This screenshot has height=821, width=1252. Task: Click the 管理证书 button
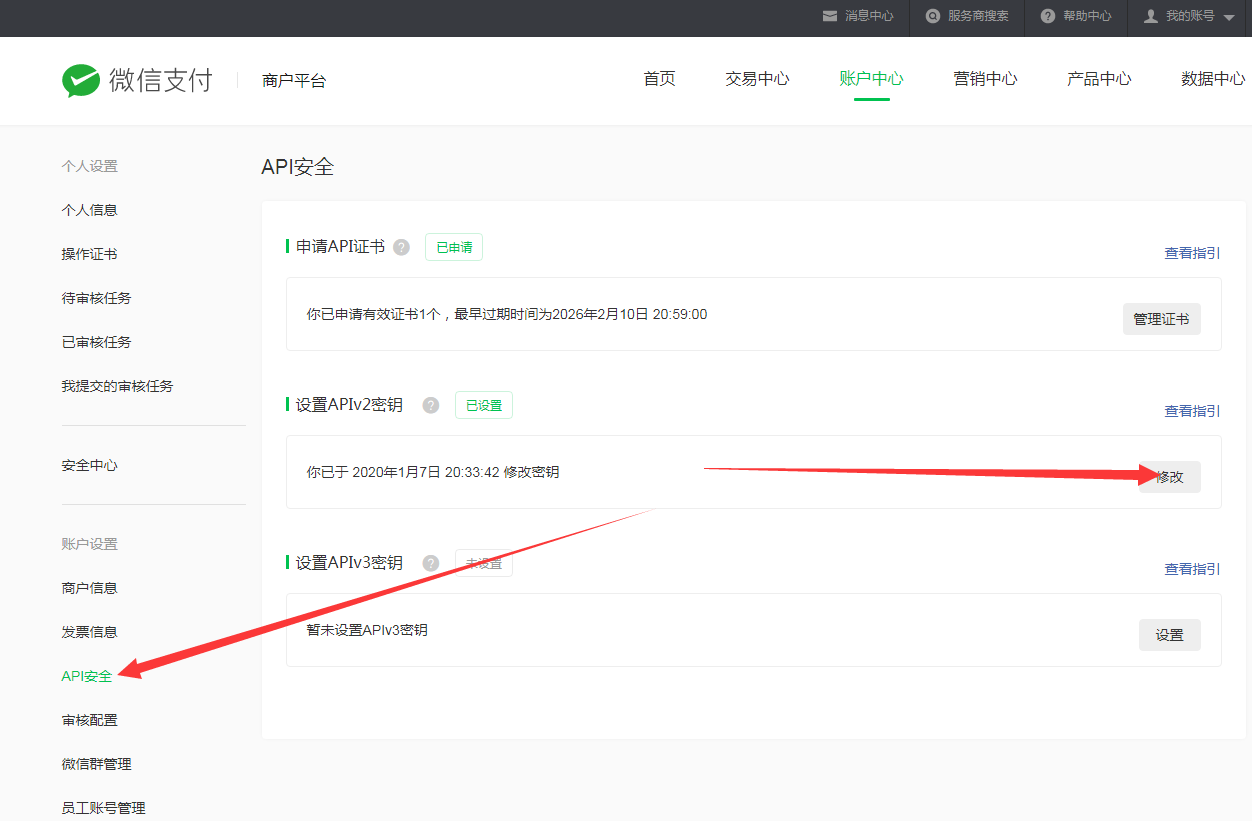point(1161,319)
